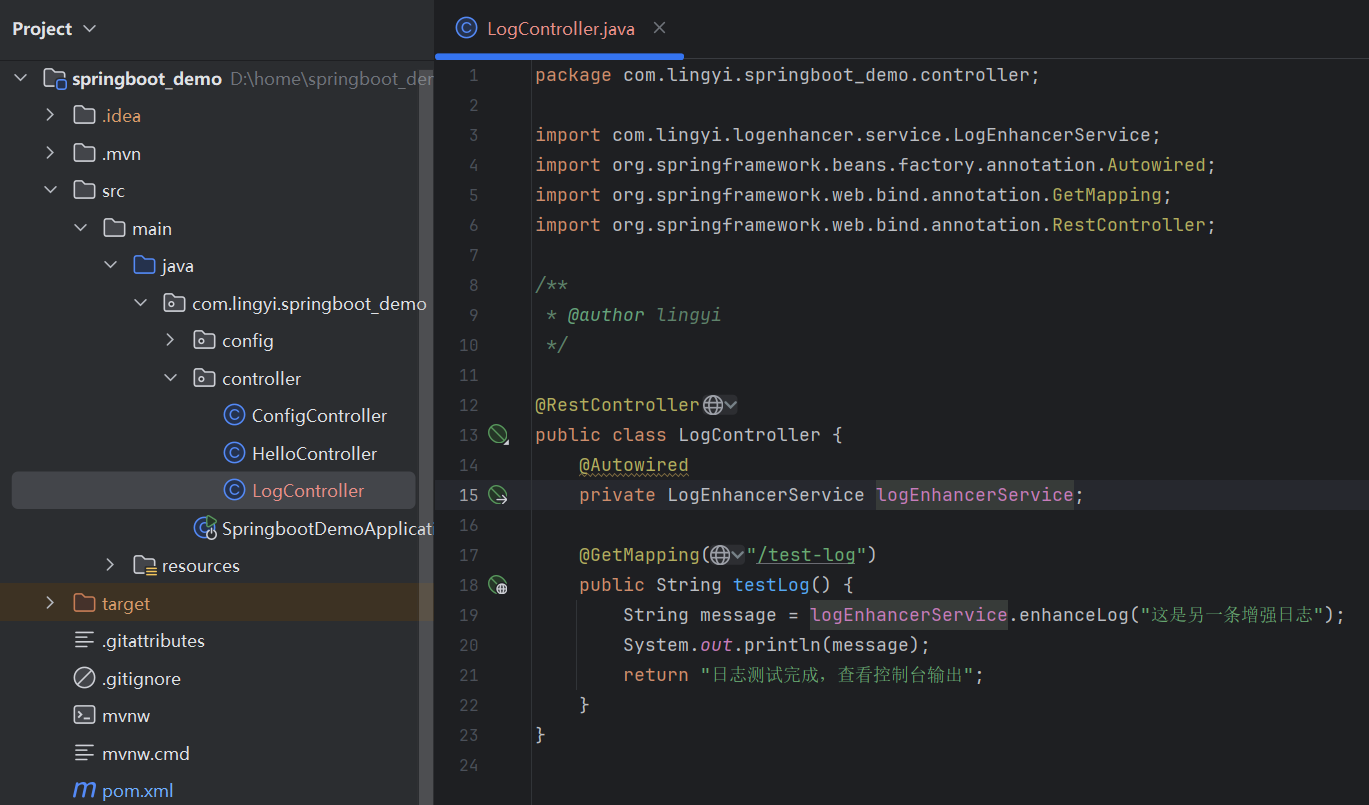The width and height of the screenshot is (1369, 805).
Task: Click the REST endpoint globe gutter icon on line 18
Action: pos(497,585)
